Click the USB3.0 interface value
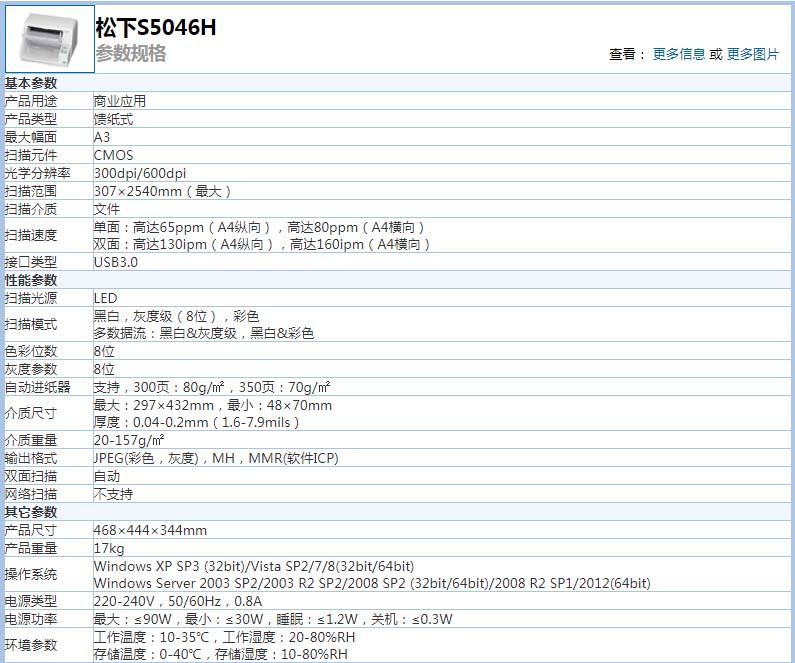Image resolution: width=795 pixels, height=663 pixels. point(116,262)
